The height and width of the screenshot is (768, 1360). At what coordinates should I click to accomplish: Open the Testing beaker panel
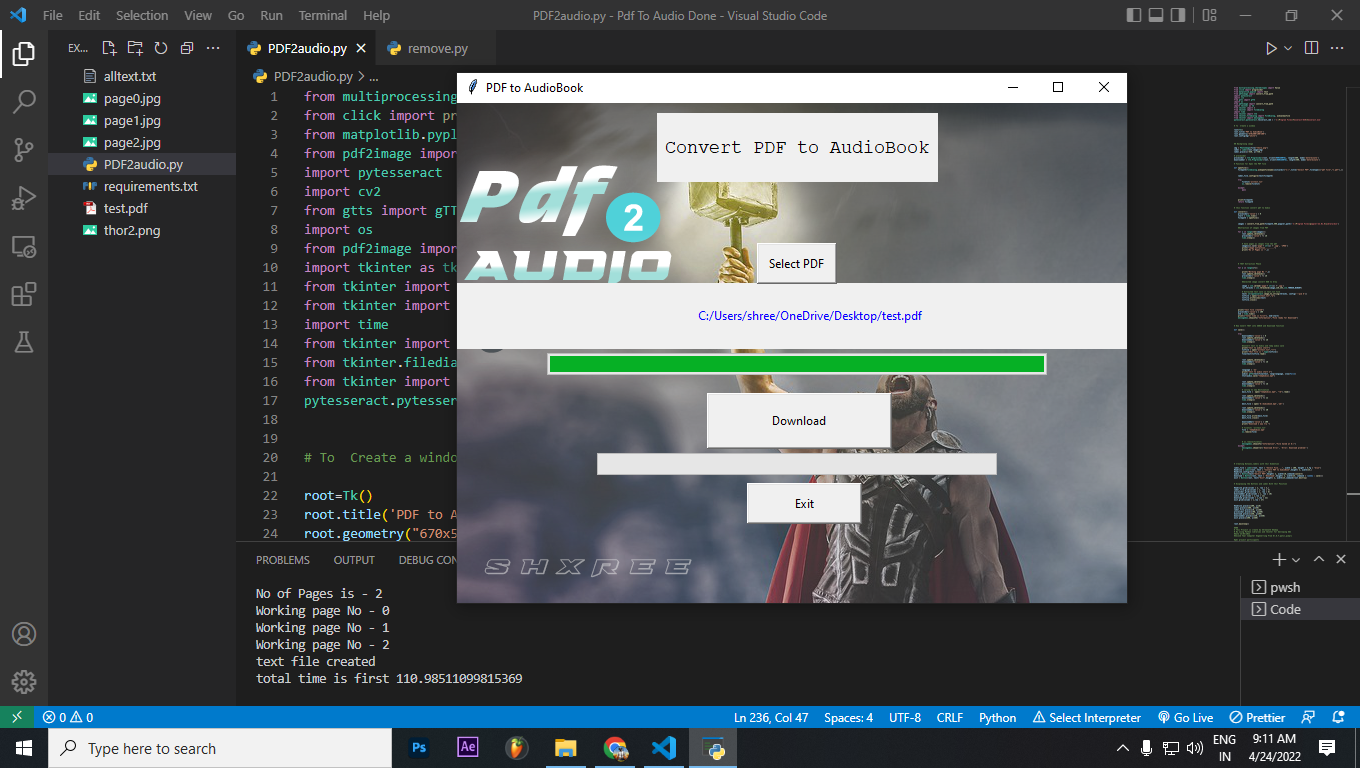point(24,342)
